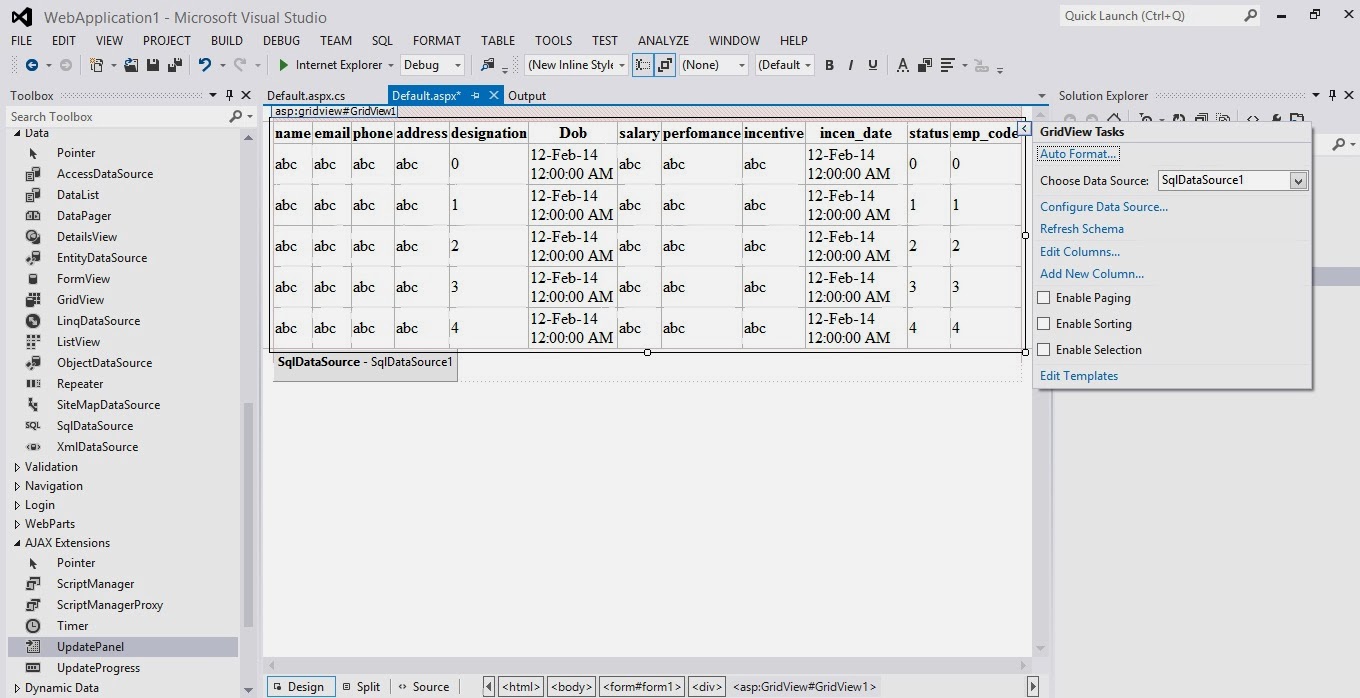Open the (Default font) dropdown
Image resolution: width=1360 pixels, height=698 pixels.
point(808,65)
